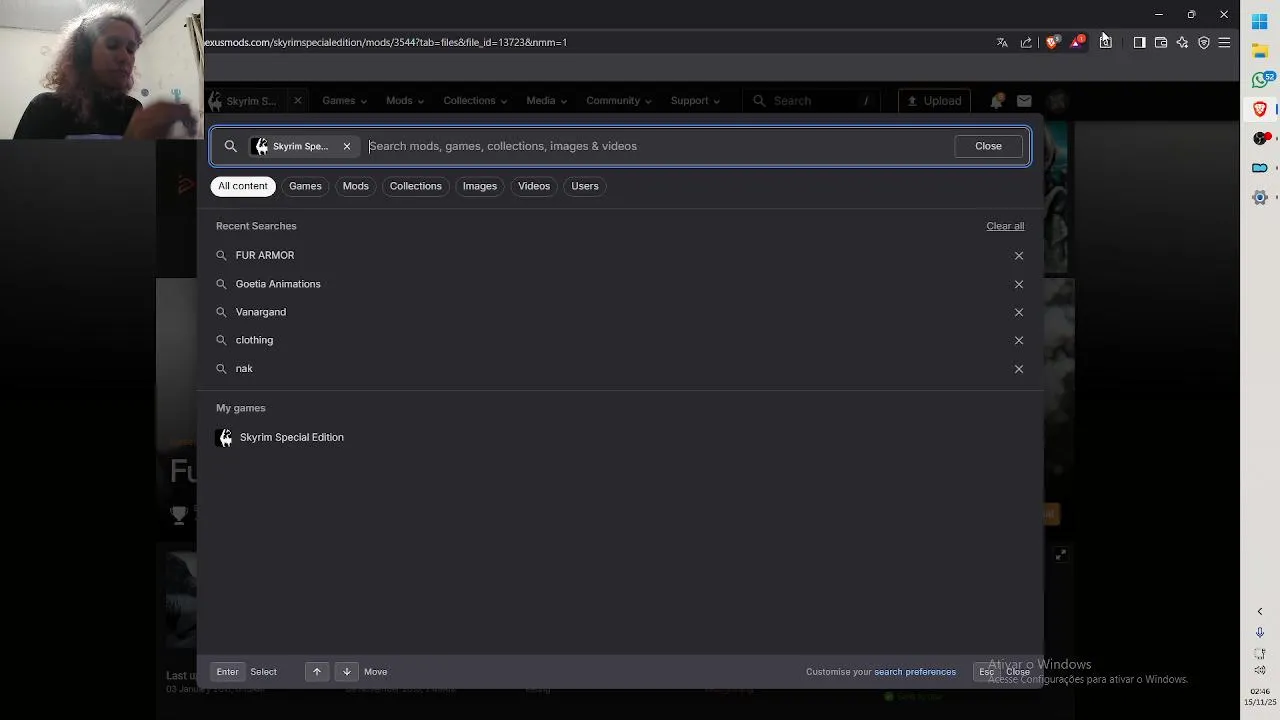Open the Community dropdown in Nexus header
1280x720 pixels.
pos(619,101)
